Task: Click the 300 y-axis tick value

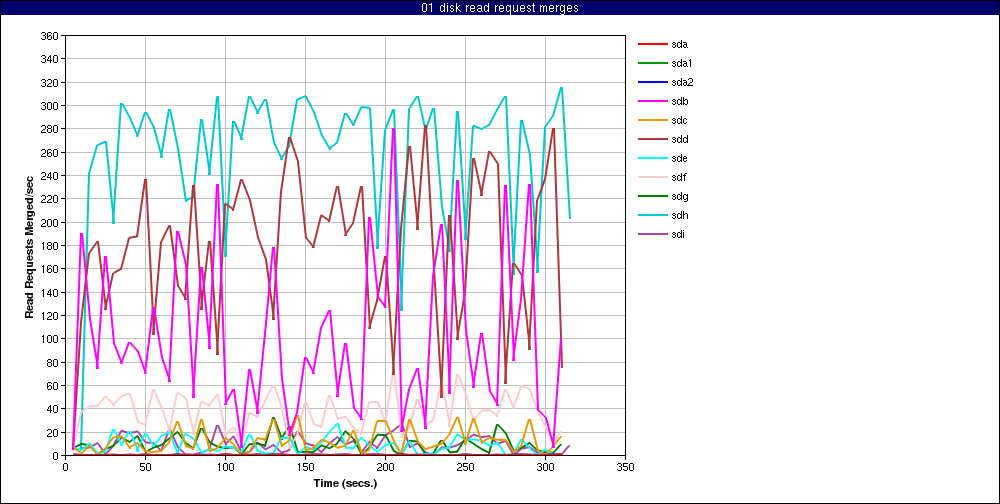Action: point(50,106)
